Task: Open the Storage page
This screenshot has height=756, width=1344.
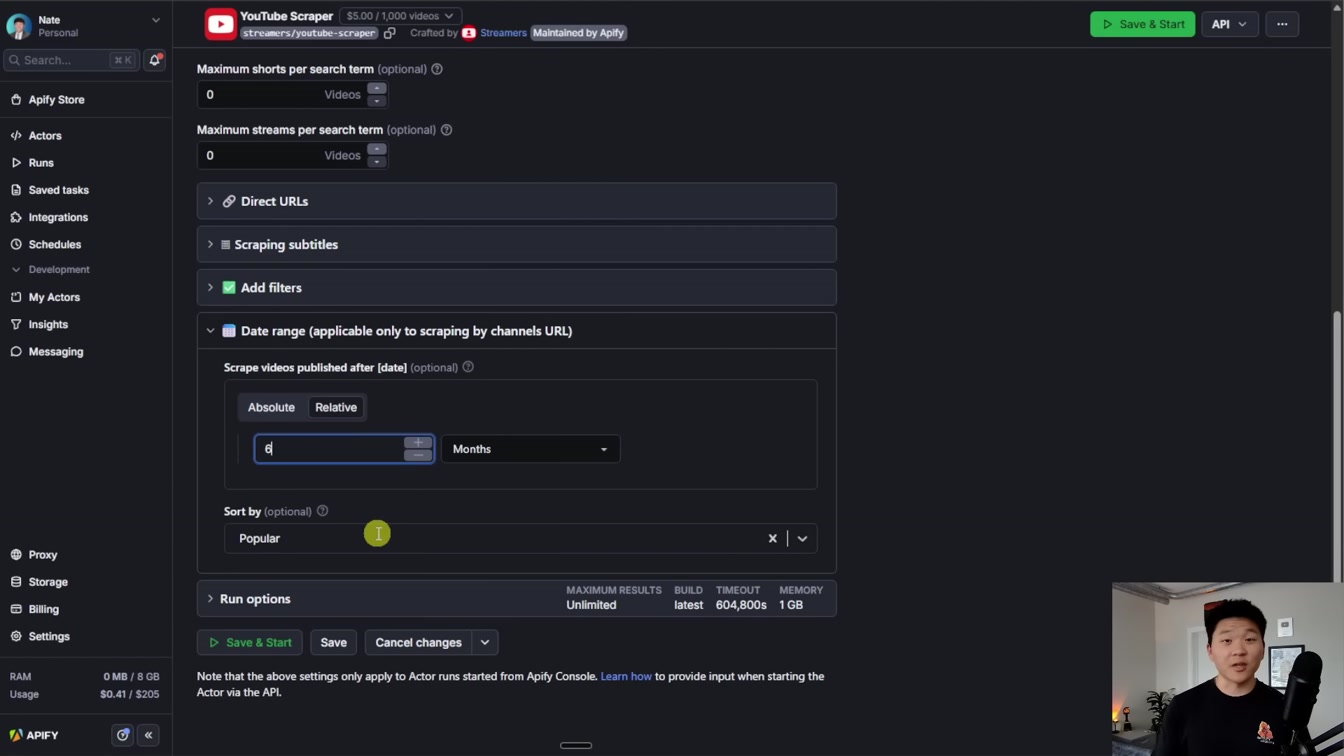Action: (48, 582)
